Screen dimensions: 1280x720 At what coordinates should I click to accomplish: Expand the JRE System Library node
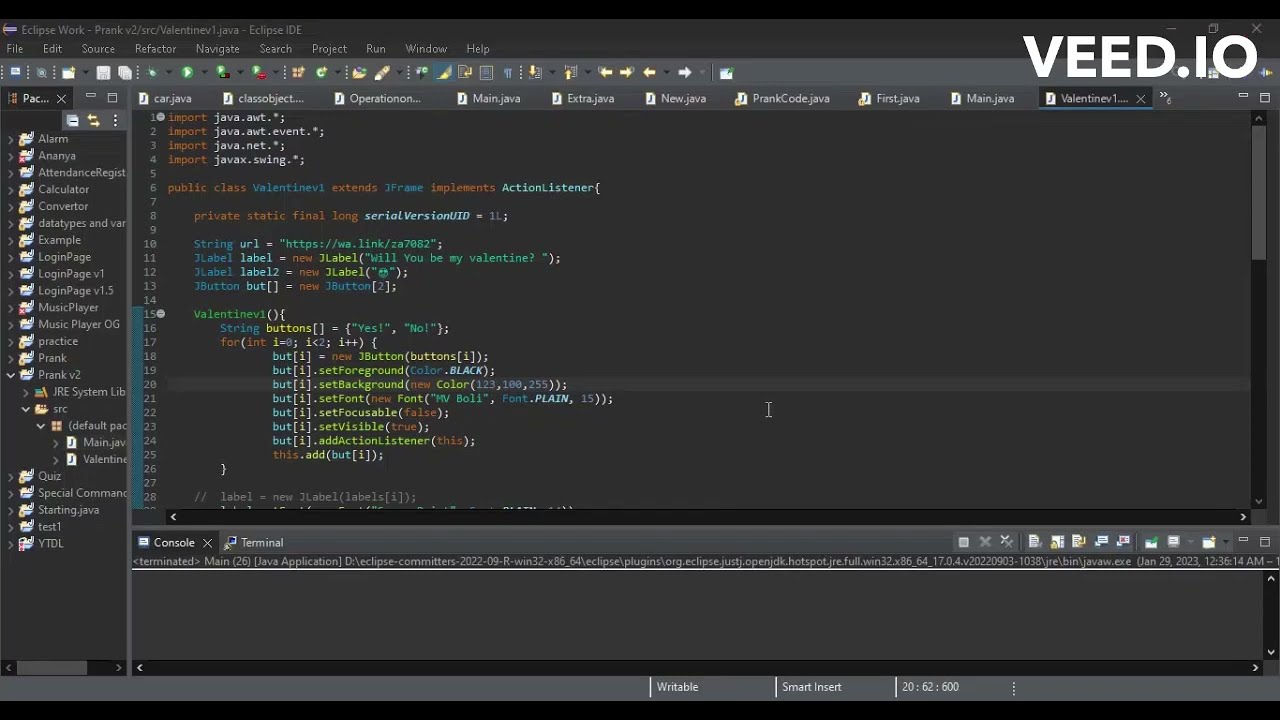point(26,392)
